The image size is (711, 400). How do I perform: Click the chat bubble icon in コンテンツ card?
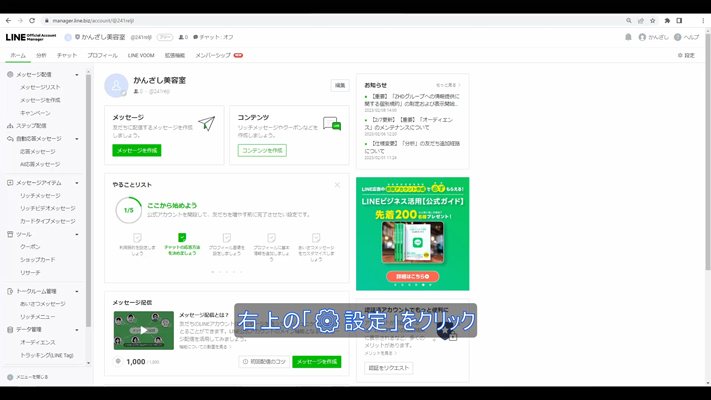tap(332, 123)
